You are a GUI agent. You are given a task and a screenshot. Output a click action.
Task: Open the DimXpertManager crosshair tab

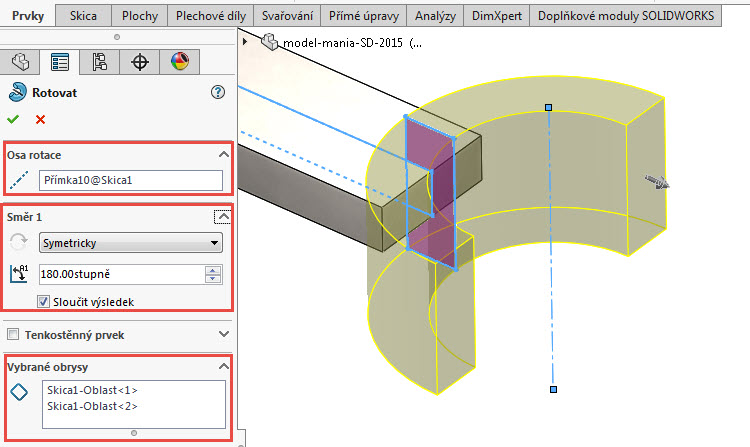140,62
